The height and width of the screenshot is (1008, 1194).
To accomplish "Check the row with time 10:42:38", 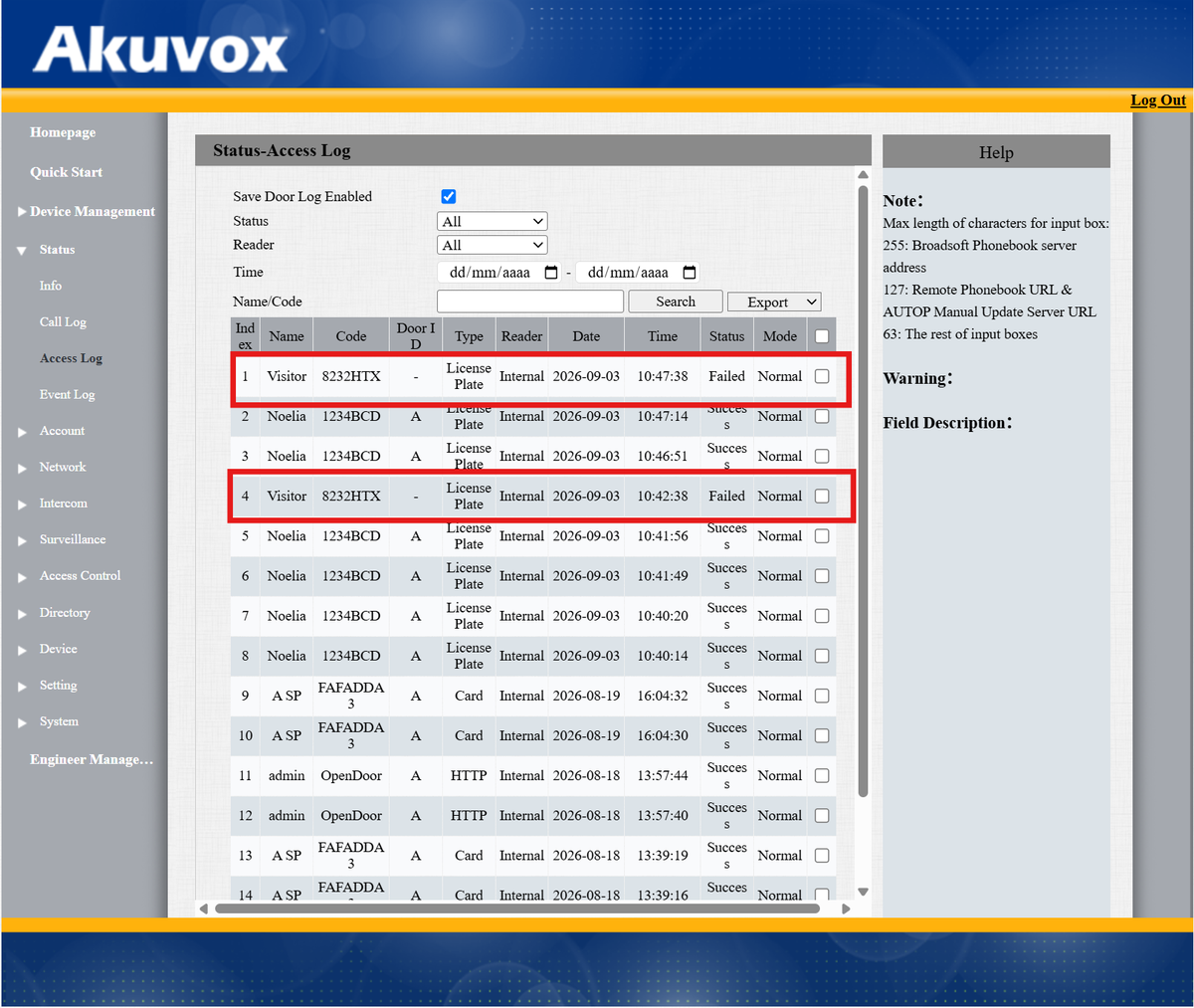I will point(822,496).
